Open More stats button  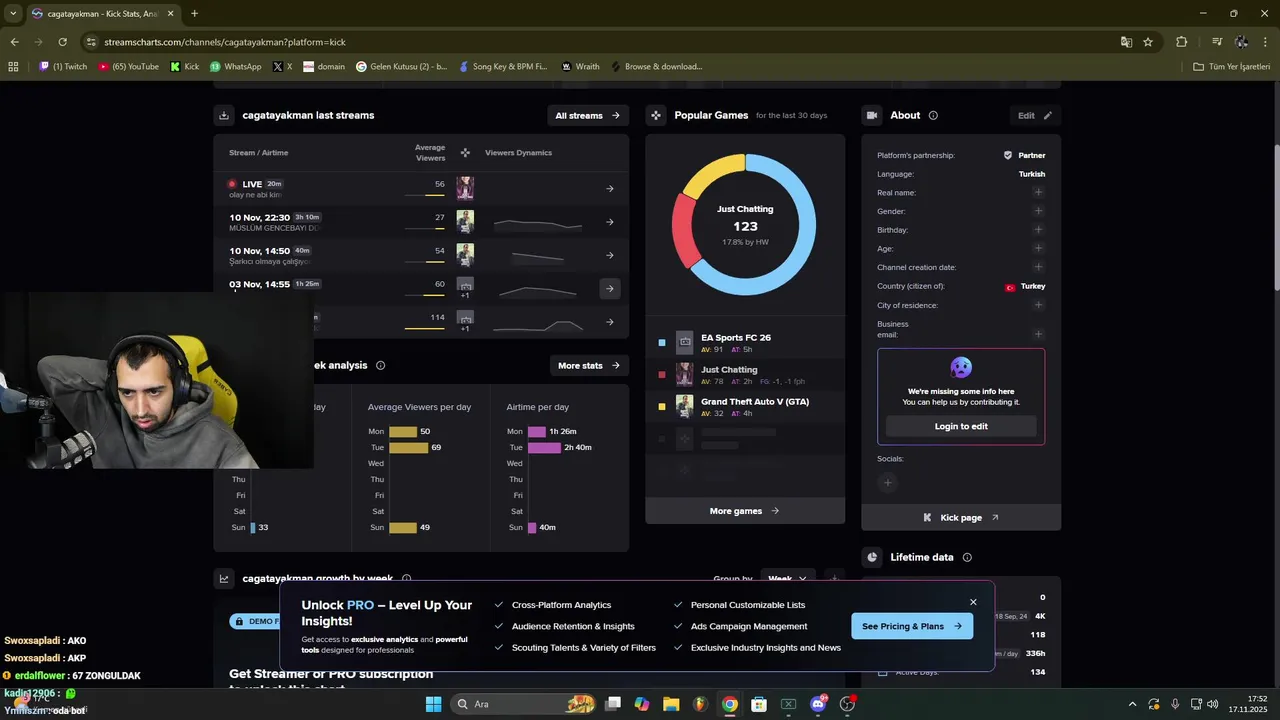tap(589, 365)
